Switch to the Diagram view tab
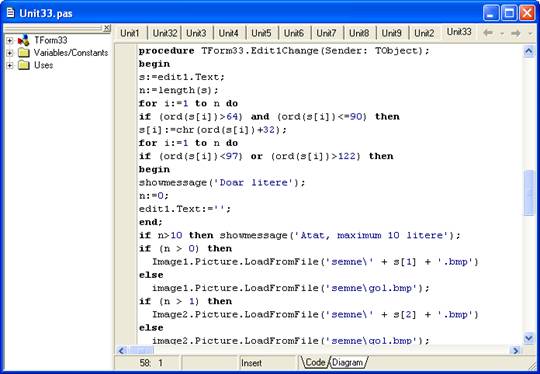 point(348,362)
